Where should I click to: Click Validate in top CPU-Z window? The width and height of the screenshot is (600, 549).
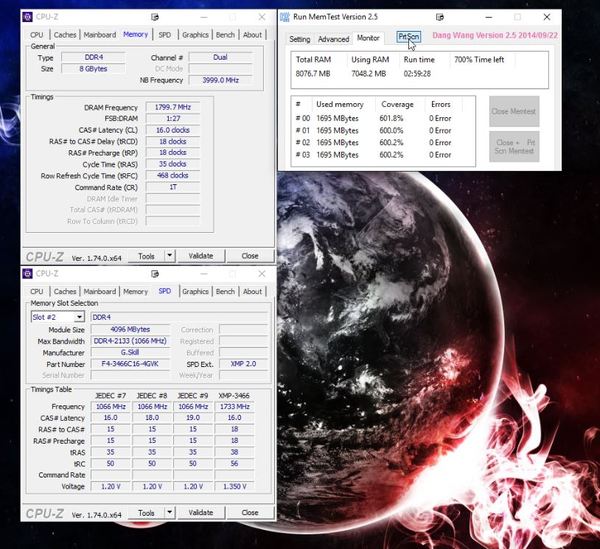click(201, 256)
